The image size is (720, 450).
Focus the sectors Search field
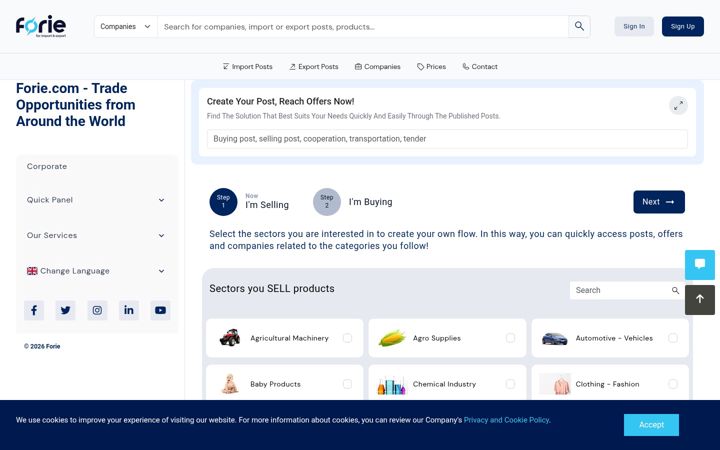click(x=620, y=290)
